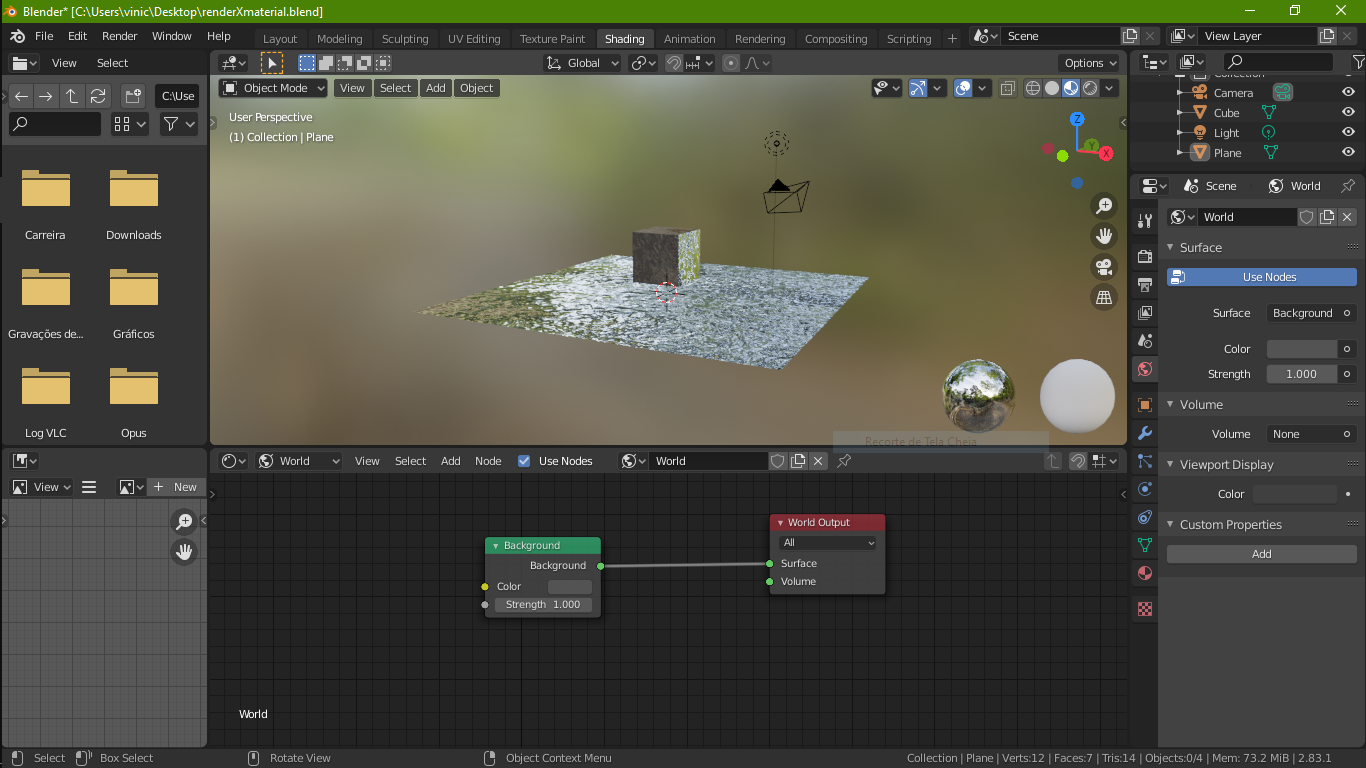Viewport: 1366px width, 768px height.
Task: Hide the Camera in the outliner
Action: 1348,93
